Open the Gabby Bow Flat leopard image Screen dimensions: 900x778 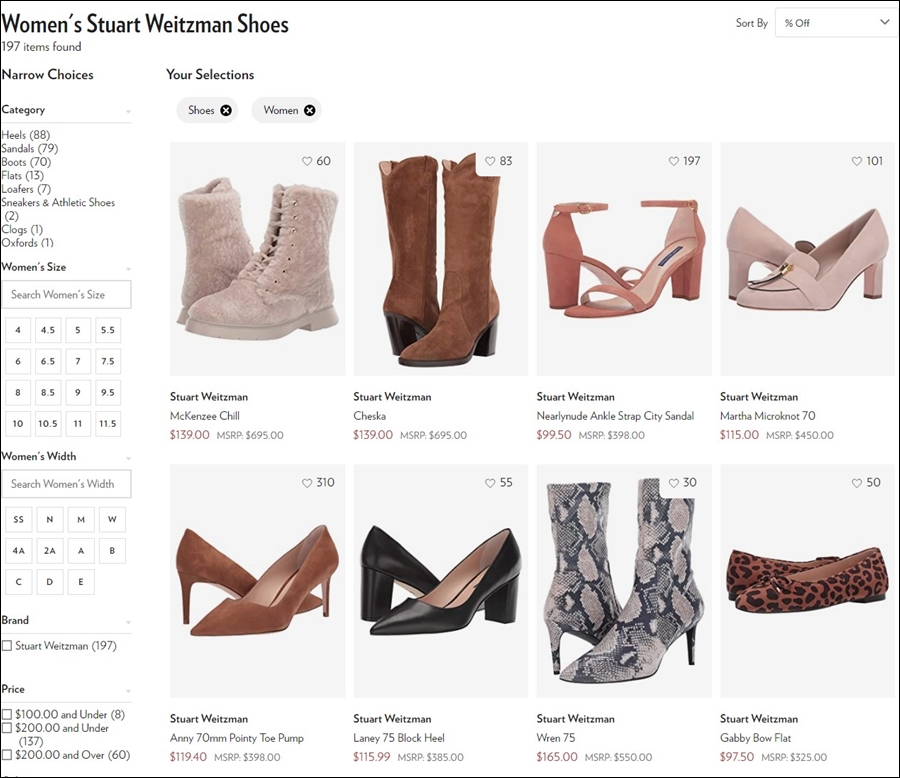pos(807,581)
